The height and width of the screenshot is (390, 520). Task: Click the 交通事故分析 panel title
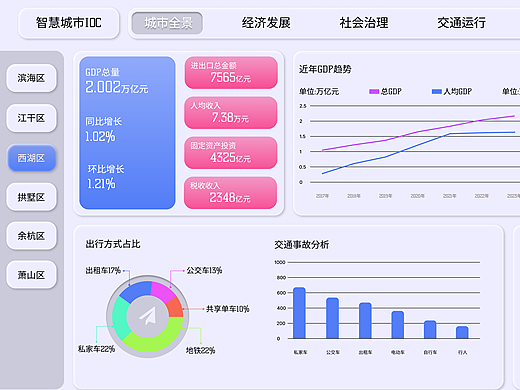[x=302, y=245]
